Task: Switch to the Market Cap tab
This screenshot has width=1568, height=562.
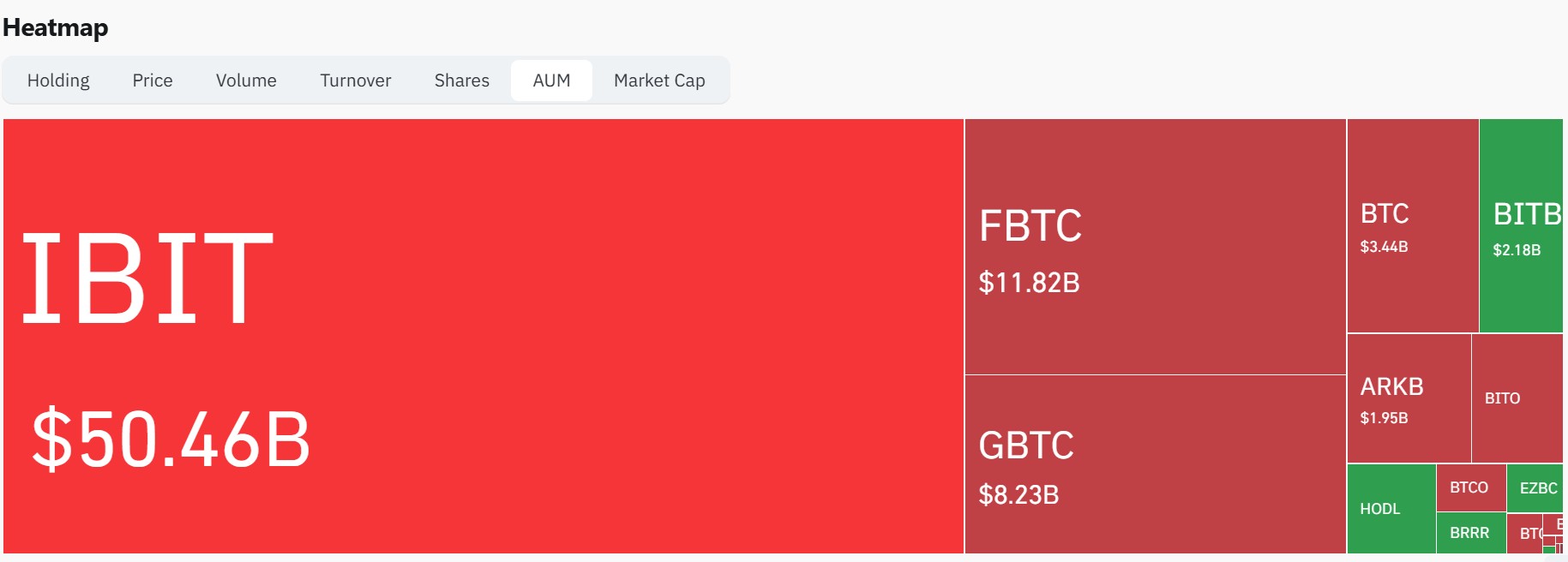Action: [659, 81]
